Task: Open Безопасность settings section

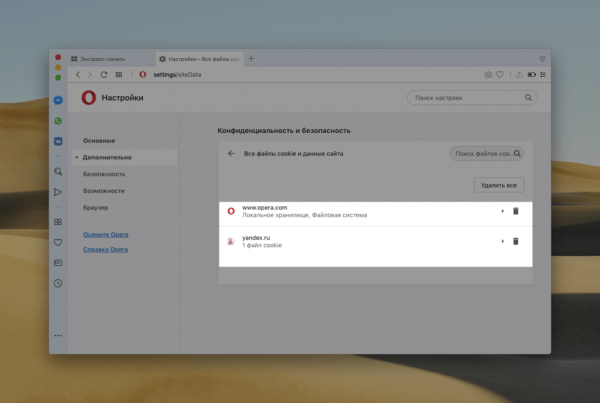Action: tap(104, 174)
